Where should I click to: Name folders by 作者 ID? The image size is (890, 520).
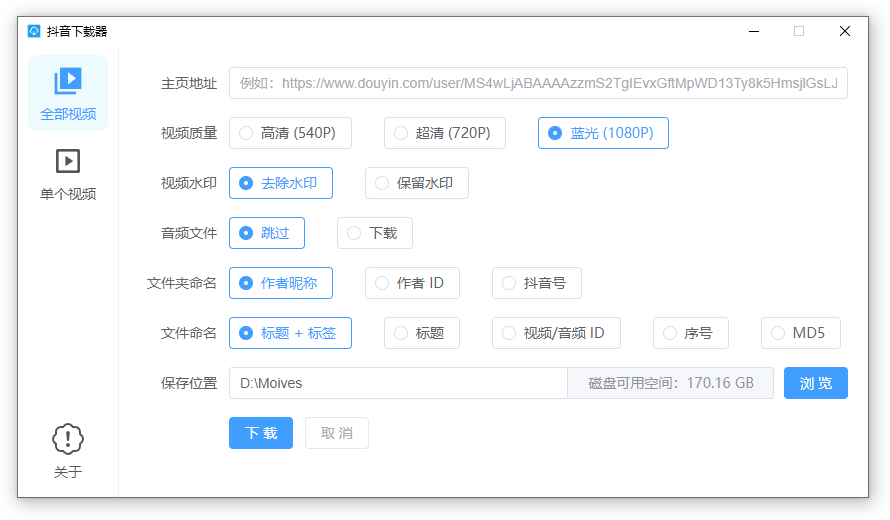pyautogui.click(x=412, y=283)
